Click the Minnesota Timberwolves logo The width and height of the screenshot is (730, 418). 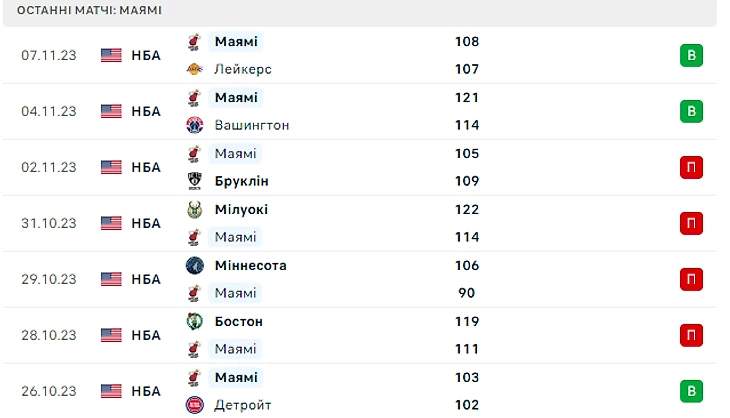pyautogui.click(x=194, y=266)
